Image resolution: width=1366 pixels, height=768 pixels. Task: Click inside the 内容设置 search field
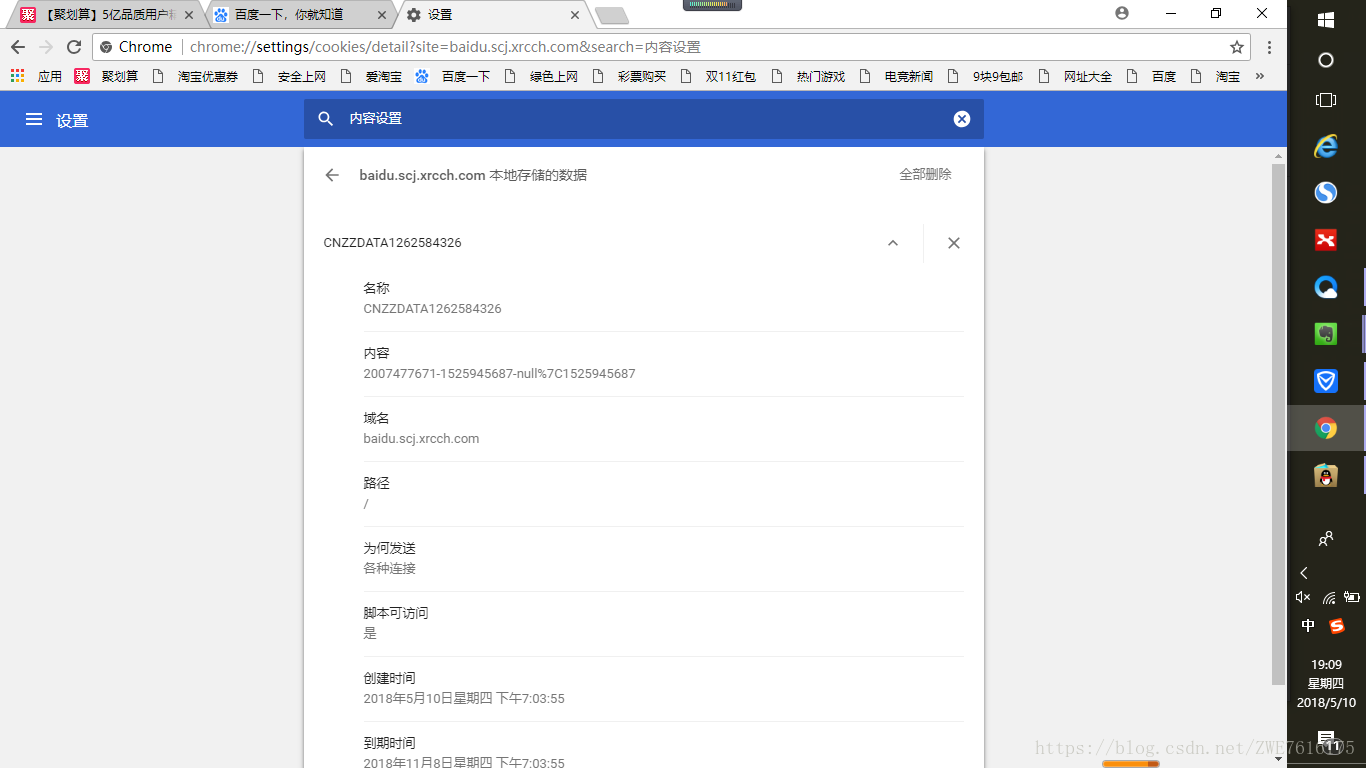click(x=644, y=119)
